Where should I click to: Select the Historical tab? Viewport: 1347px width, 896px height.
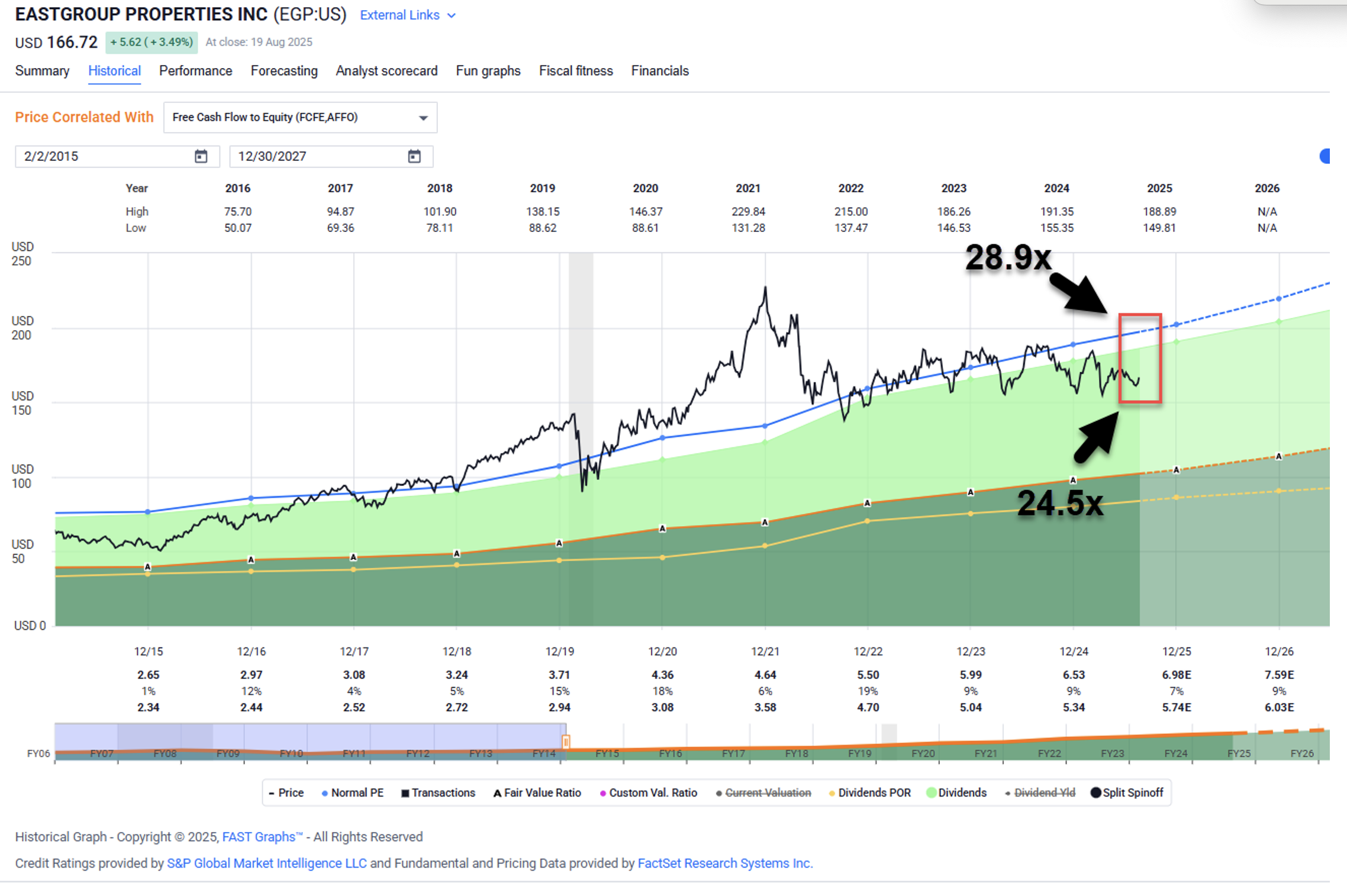coord(114,71)
